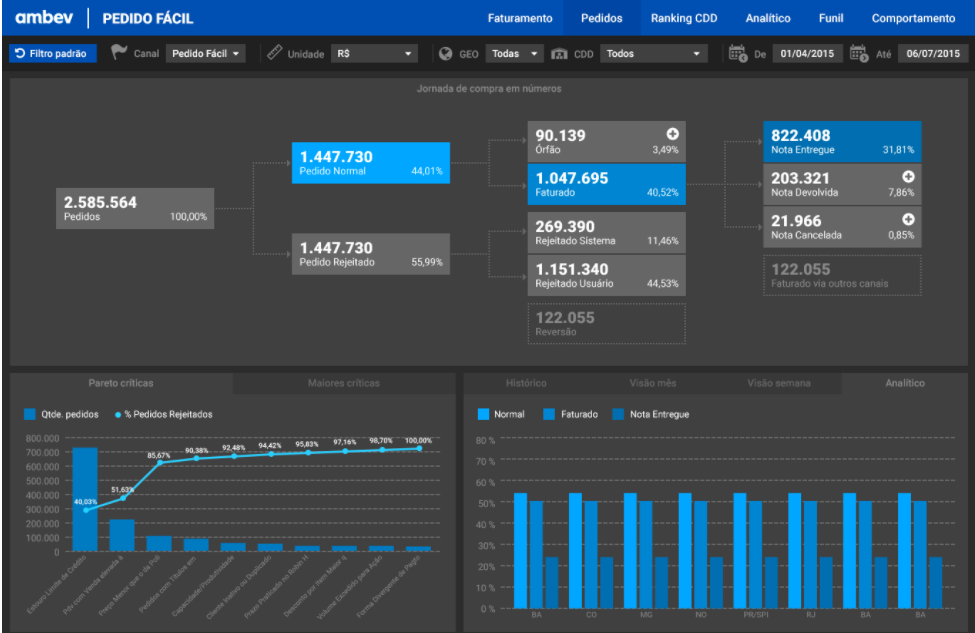The width and height of the screenshot is (975, 633).
Task: Expand the Nota Cancelada plus icon
Action: [x=908, y=219]
